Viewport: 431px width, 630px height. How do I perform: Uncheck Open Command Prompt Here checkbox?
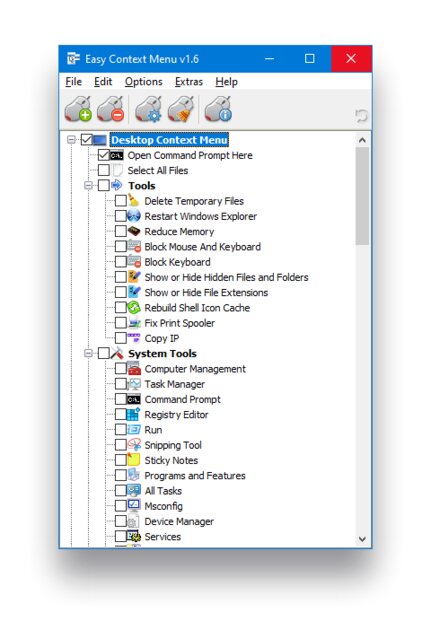(104, 155)
